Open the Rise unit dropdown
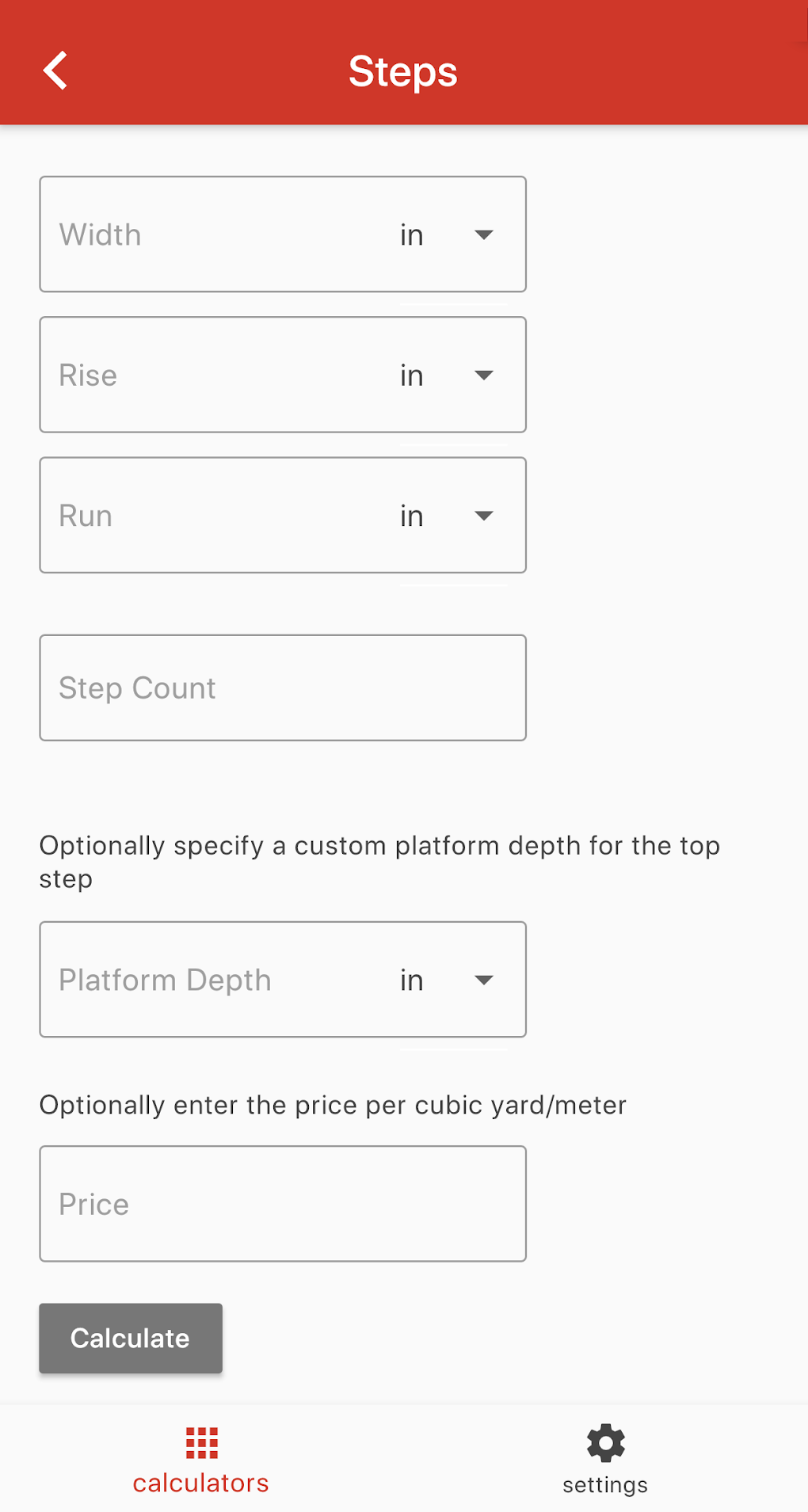This screenshot has height=1512, width=808. 483,375
